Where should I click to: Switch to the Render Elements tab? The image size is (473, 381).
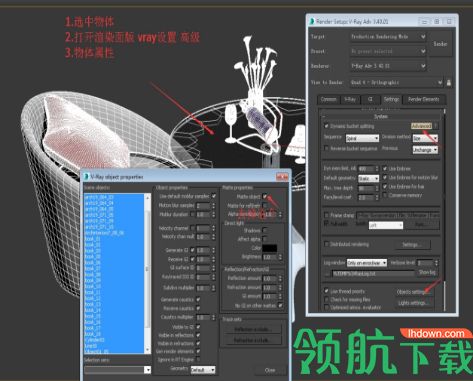(x=423, y=99)
